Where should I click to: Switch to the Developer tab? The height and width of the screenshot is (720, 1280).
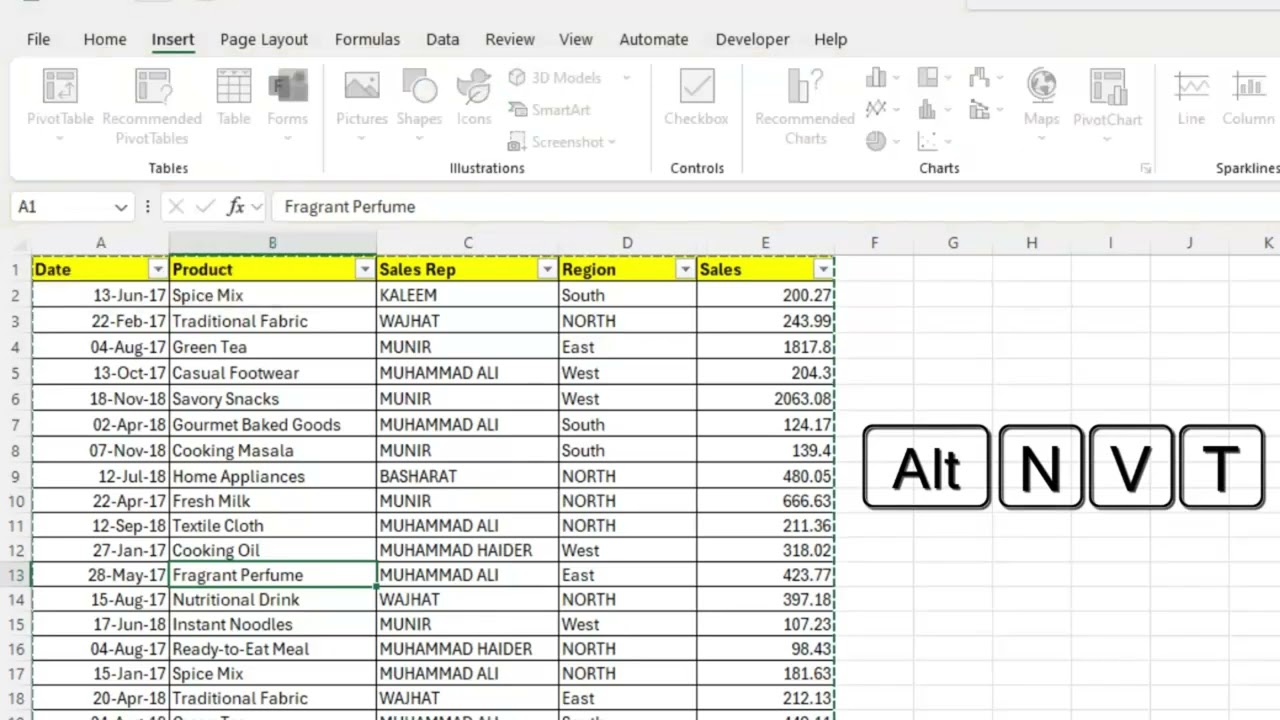click(752, 40)
